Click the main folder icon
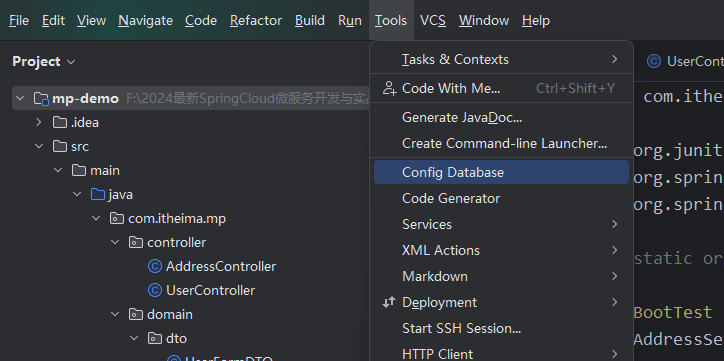This screenshot has height=361, width=724. point(78,170)
